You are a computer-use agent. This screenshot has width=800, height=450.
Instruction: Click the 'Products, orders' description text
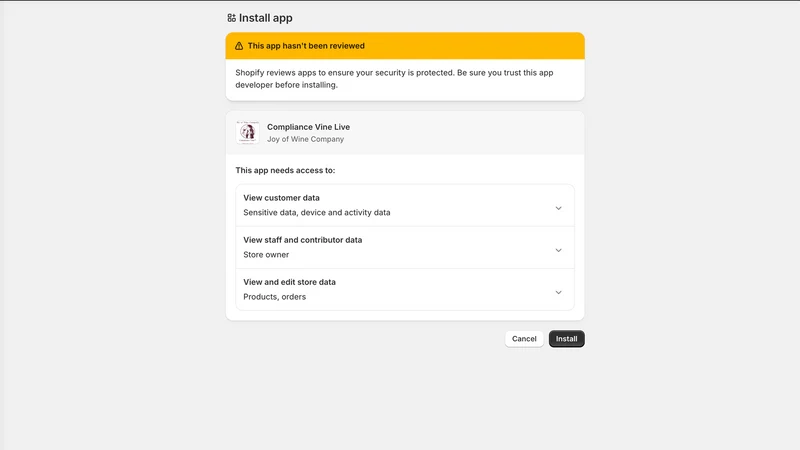click(274, 297)
